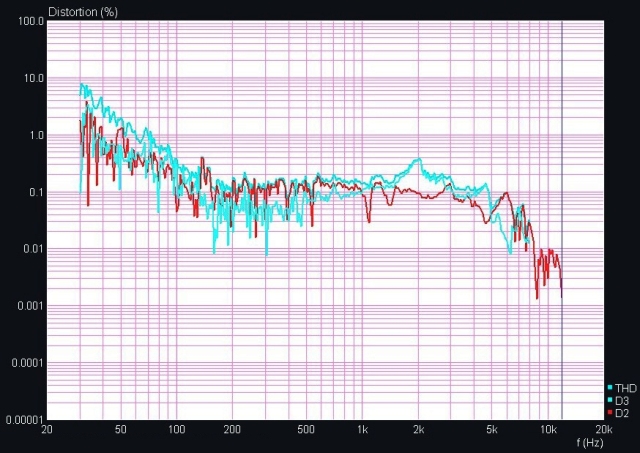Click the 0.001 y-axis value
This screenshot has width=640, height=453.
point(31,306)
